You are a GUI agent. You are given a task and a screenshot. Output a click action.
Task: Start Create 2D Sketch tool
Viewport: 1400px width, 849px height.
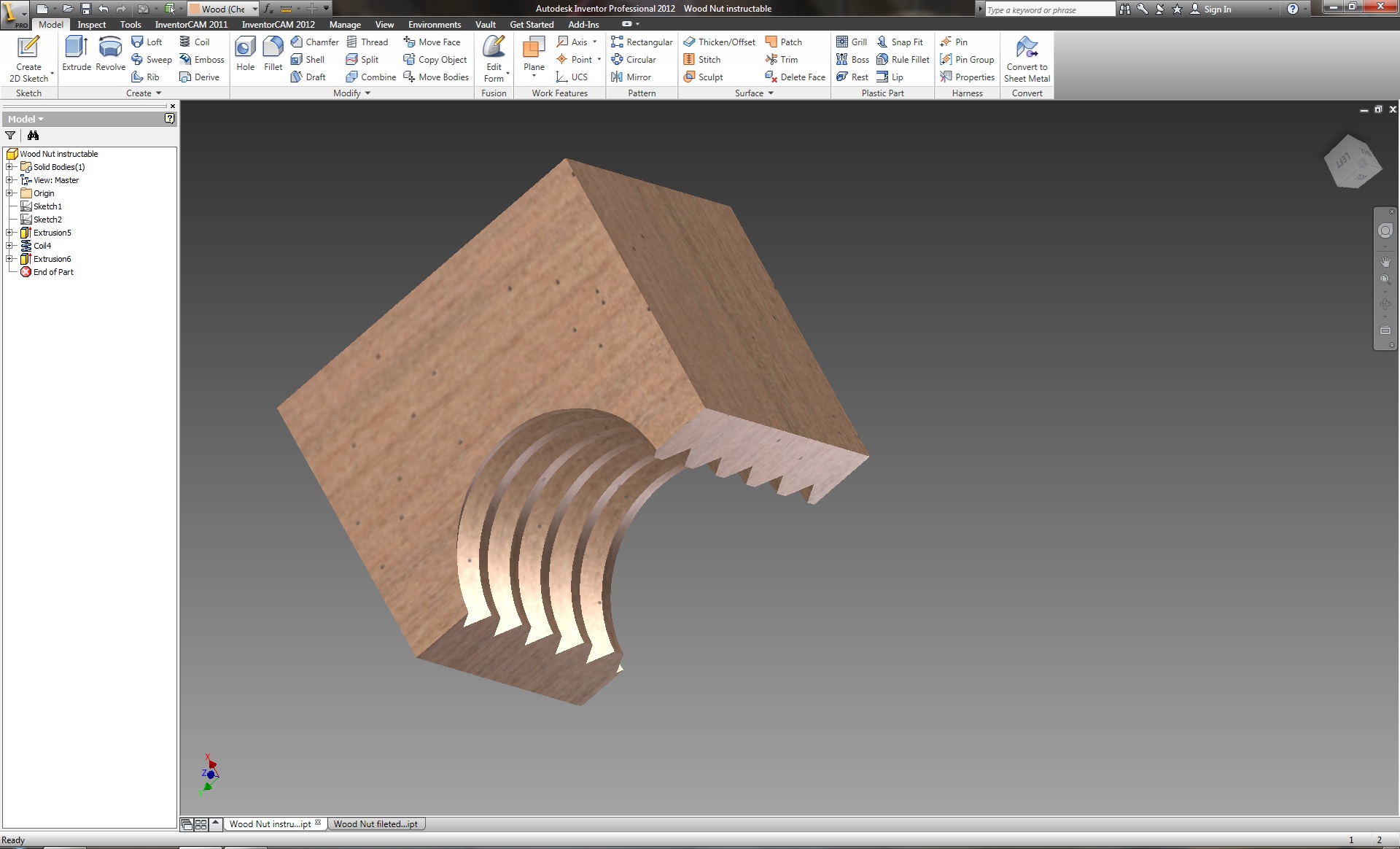pos(28,59)
